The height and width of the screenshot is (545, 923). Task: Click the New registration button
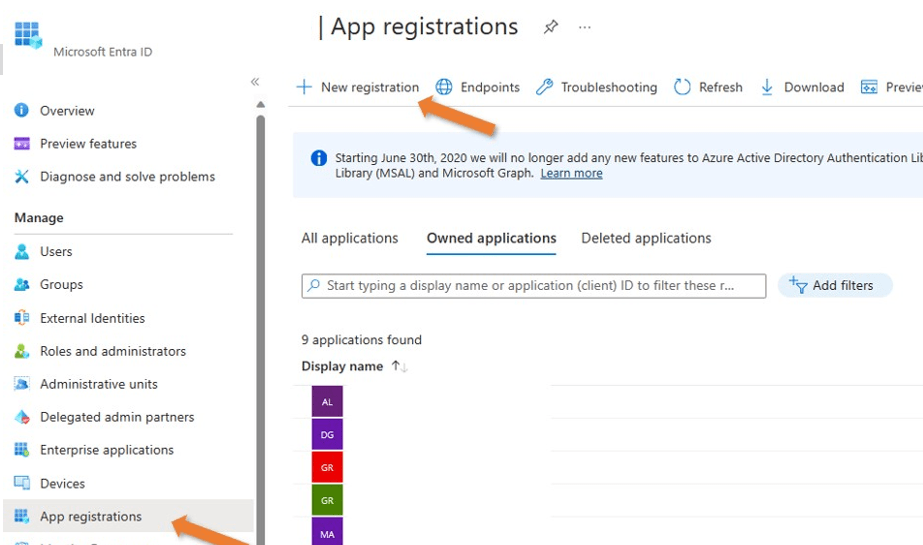[x=358, y=87]
